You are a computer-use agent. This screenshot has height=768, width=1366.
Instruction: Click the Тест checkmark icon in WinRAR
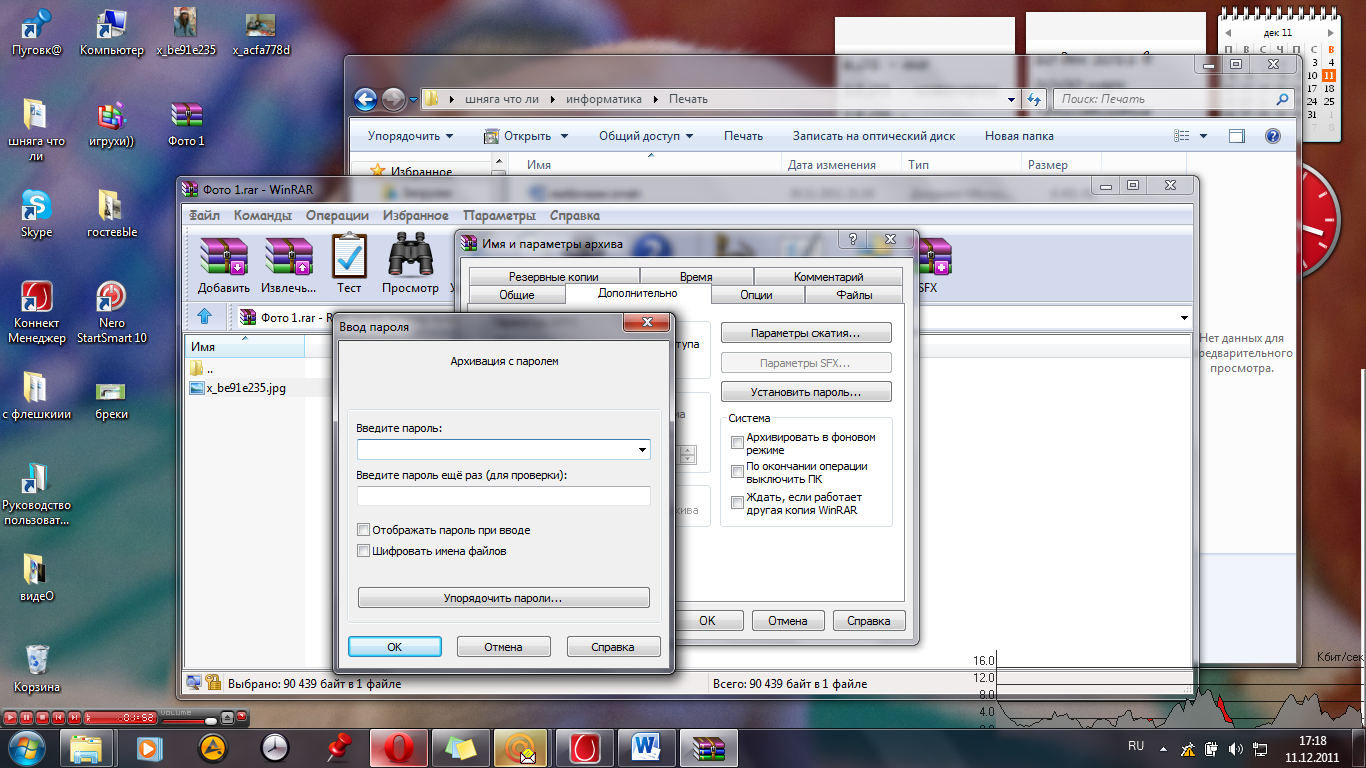coord(349,256)
